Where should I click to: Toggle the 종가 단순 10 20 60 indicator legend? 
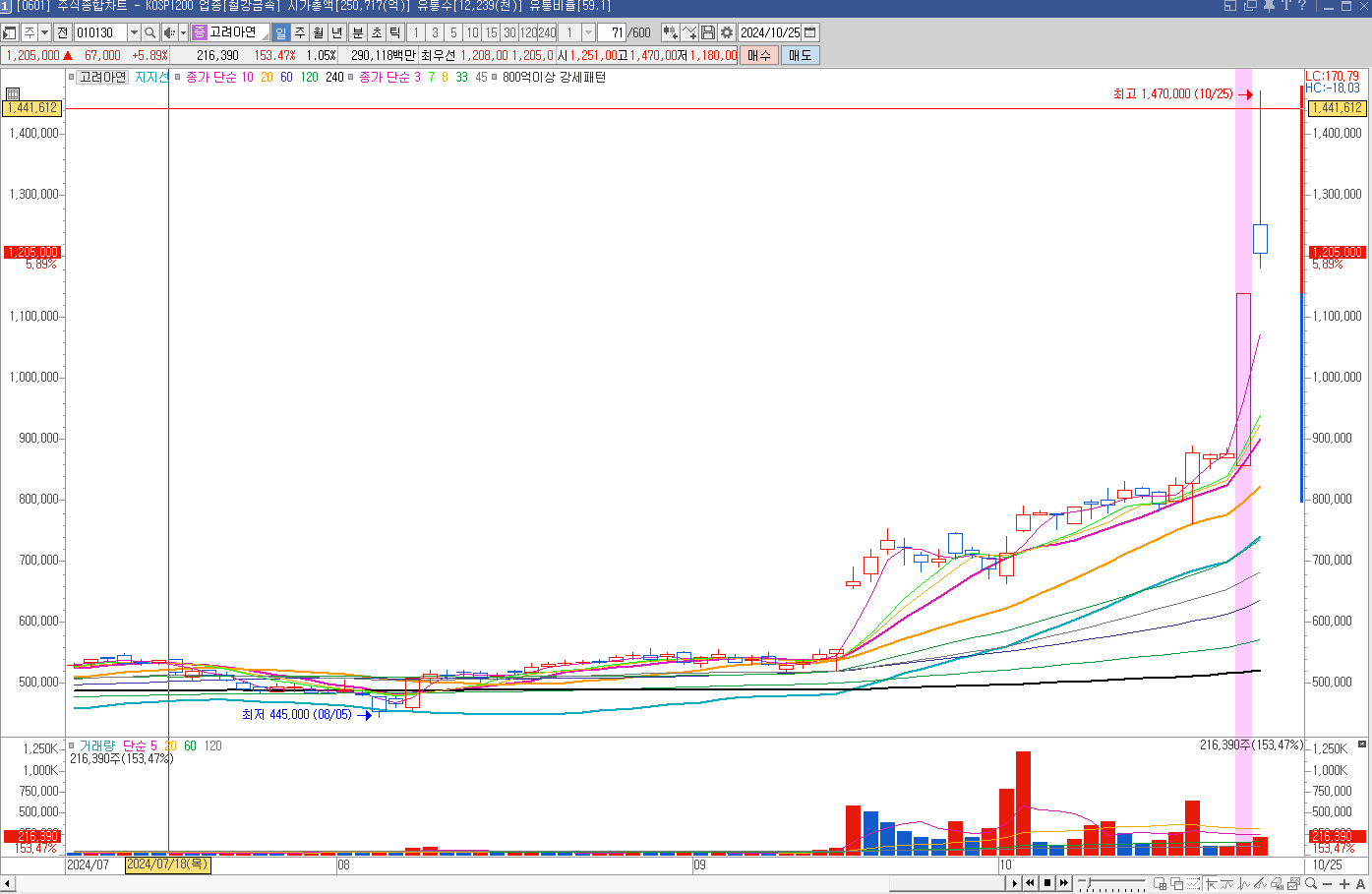click(265, 77)
